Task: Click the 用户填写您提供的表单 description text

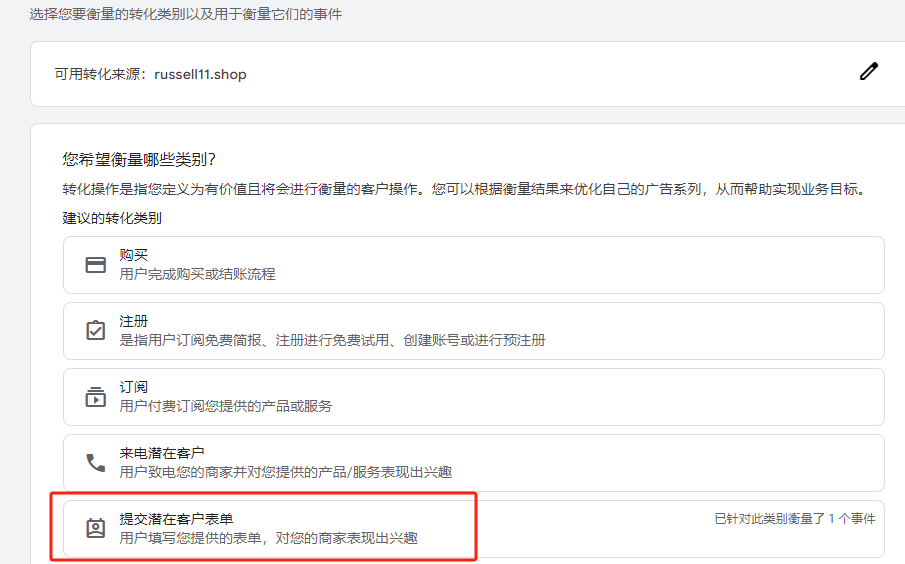Action: pos(268,538)
